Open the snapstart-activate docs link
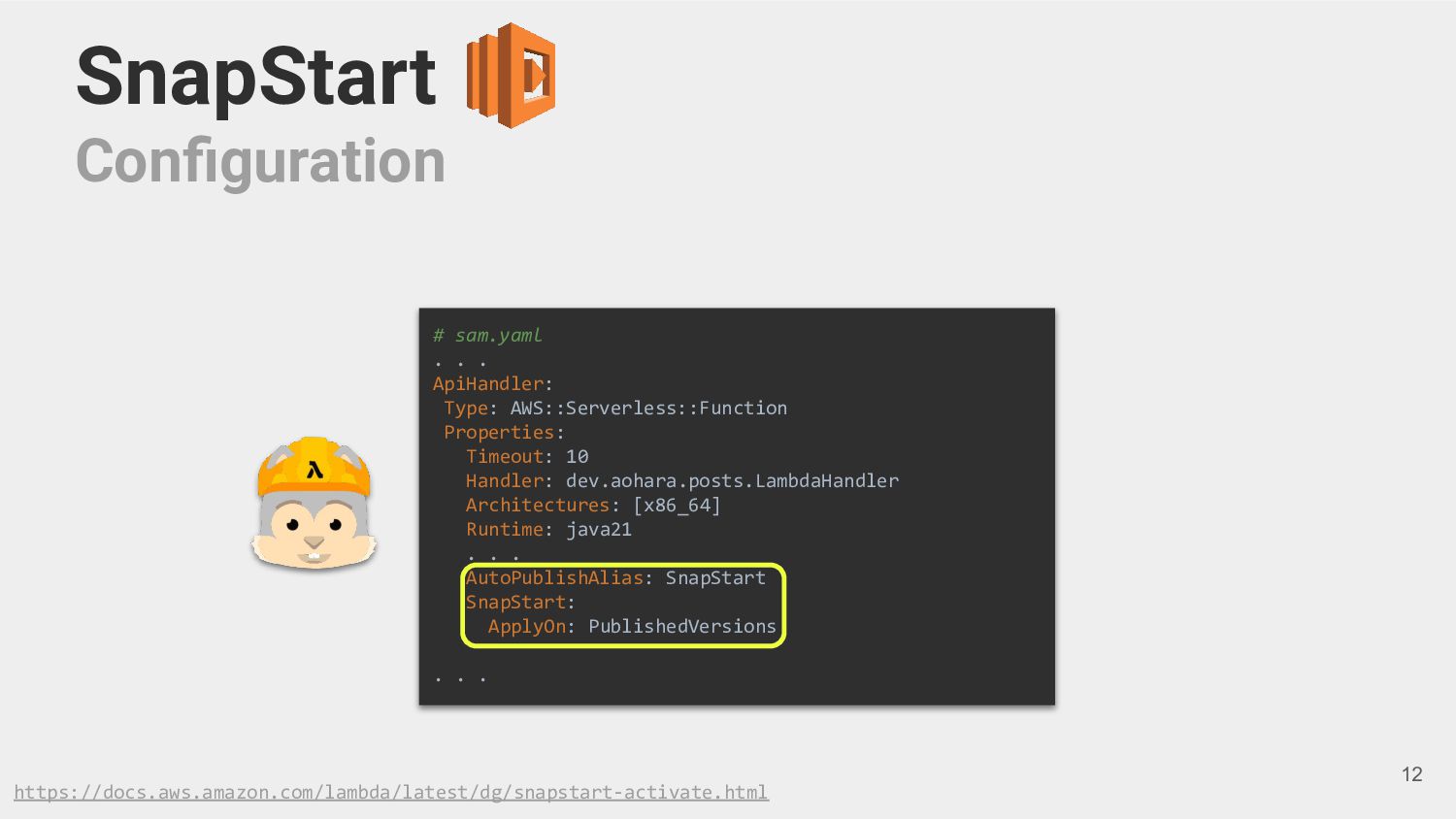1456x819 pixels. click(x=391, y=793)
